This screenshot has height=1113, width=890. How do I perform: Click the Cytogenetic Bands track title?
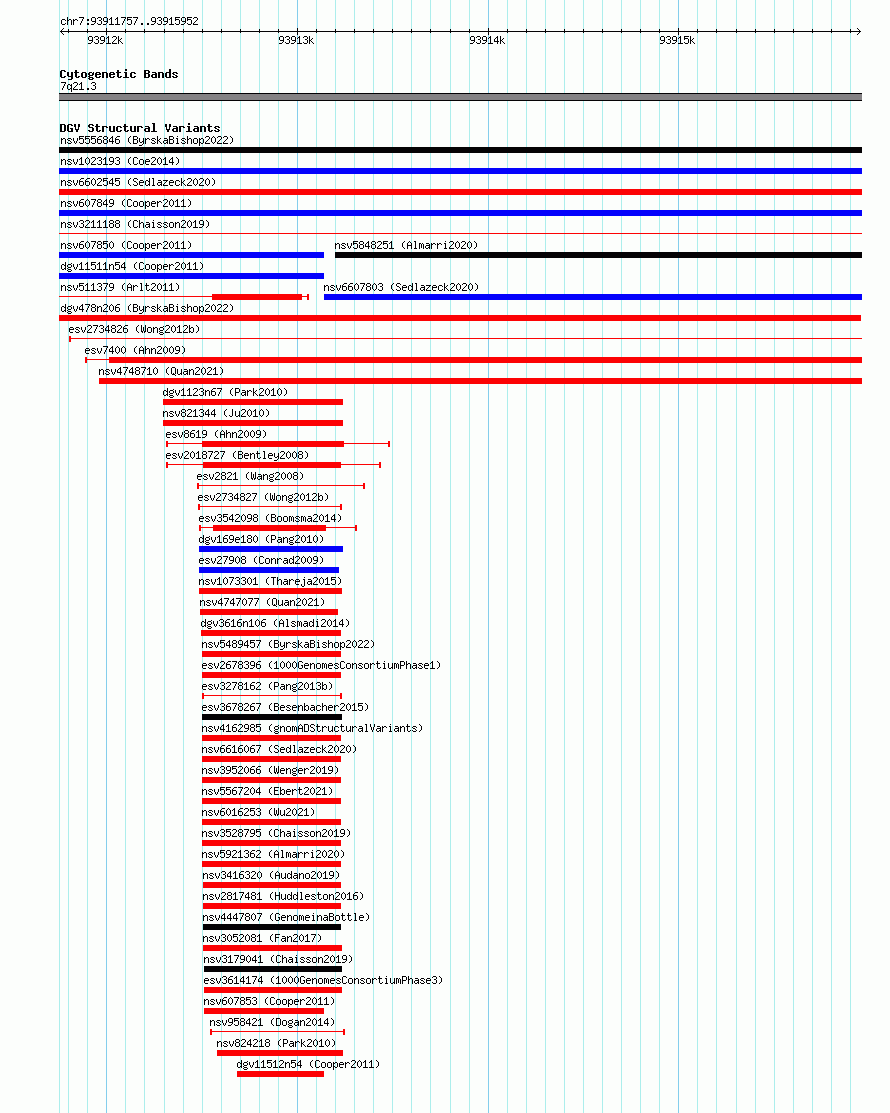pyautogui.click(x=119, y=74)
